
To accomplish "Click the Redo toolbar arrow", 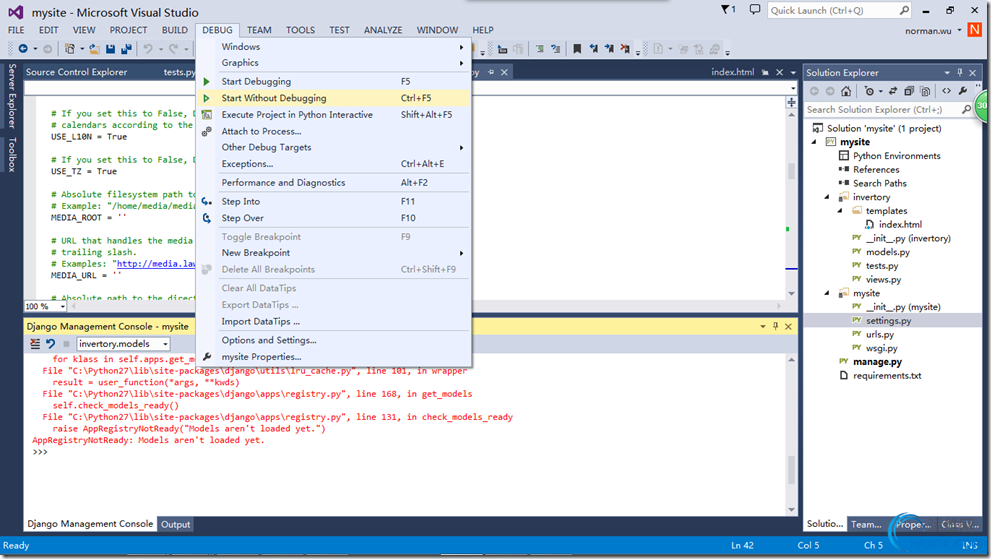I will tap(173, 49).
